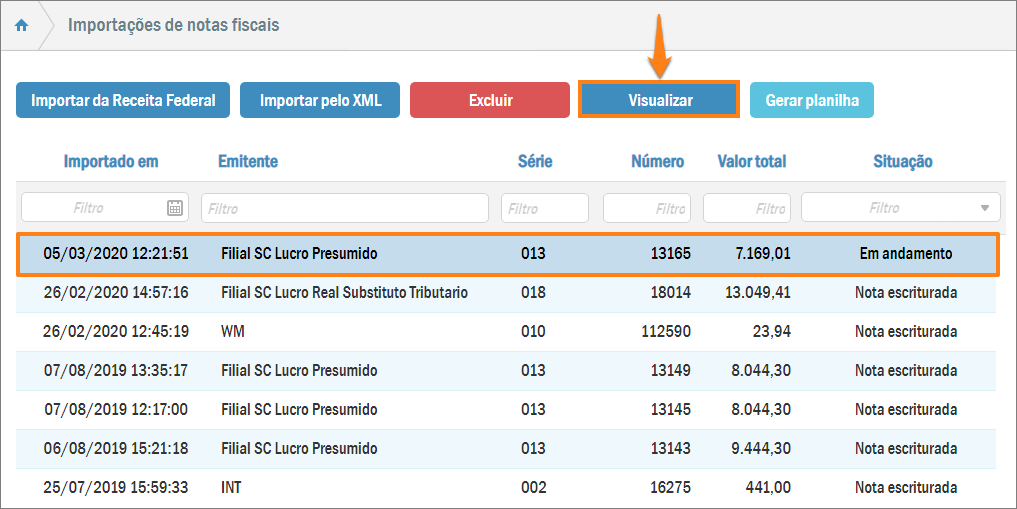1017x509 pixels.
Task: Open calendar picker in Importado em filter
Action: coord(175,208)
